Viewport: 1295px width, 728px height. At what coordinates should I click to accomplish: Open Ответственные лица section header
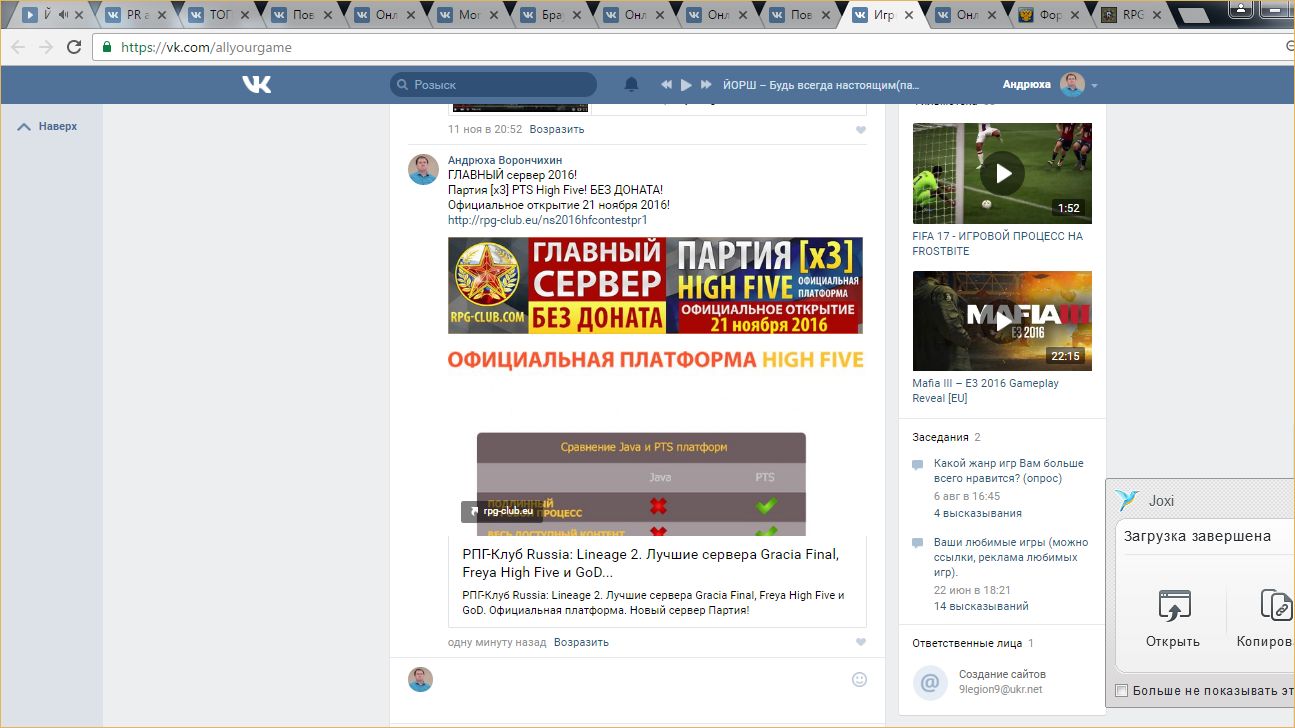(967, 643)
